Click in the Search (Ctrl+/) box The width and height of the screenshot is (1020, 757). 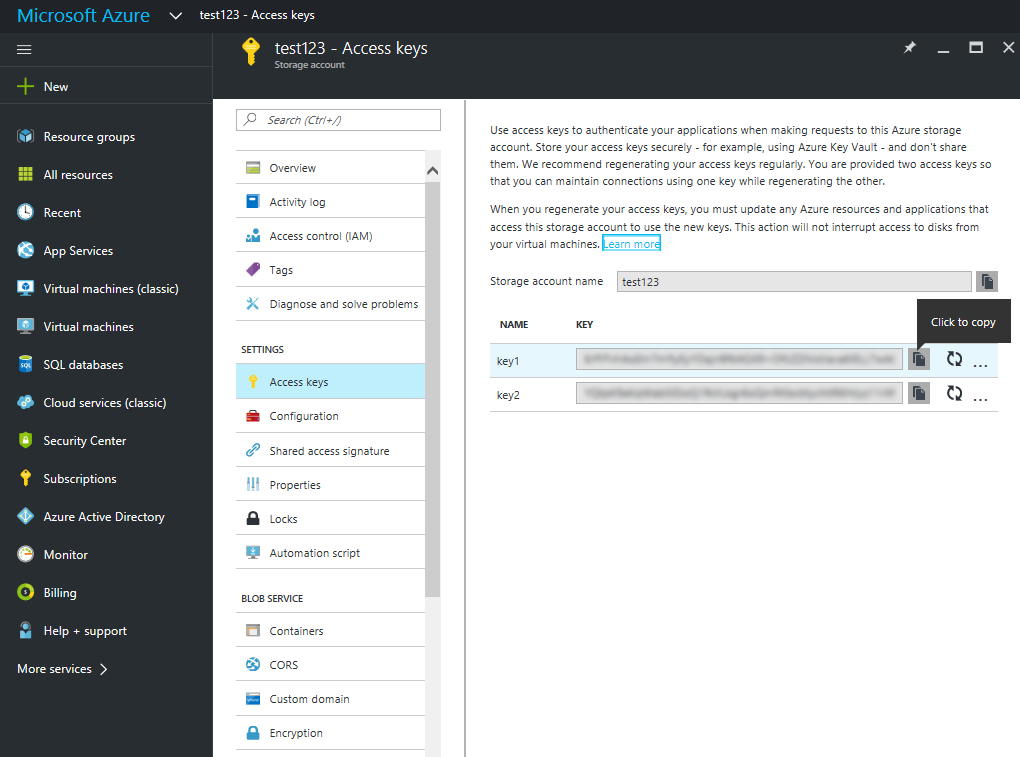tap(338, 120)
